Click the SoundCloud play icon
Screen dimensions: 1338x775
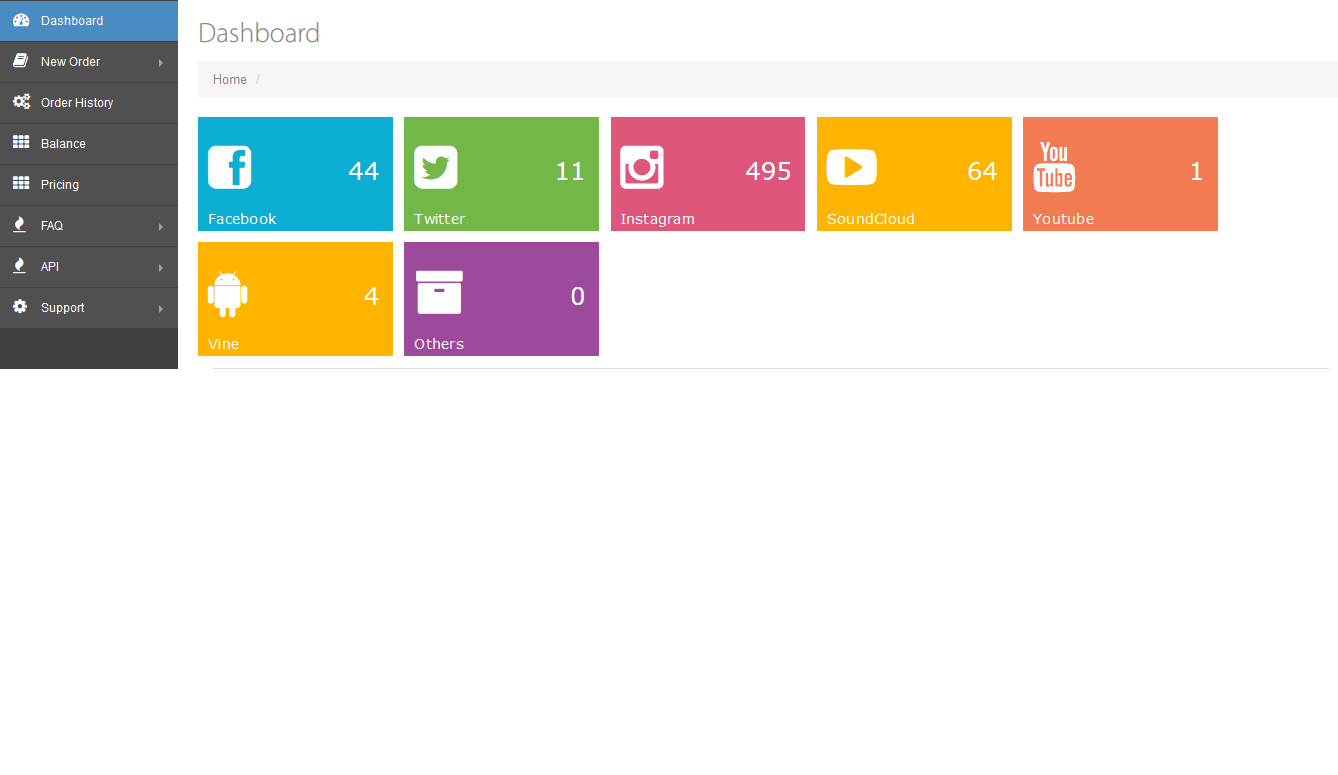pyautogui.click(x=852, y=167)
